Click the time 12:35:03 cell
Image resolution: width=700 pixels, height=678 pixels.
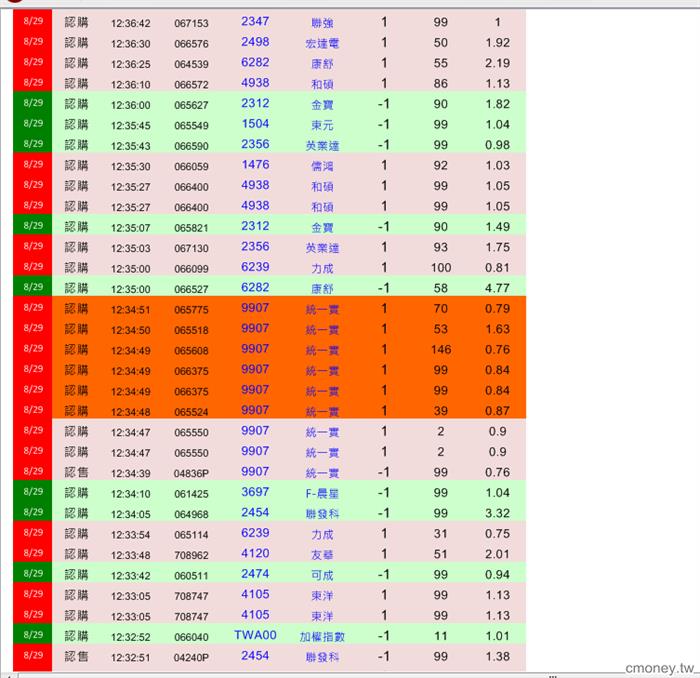tap(130, 248)
